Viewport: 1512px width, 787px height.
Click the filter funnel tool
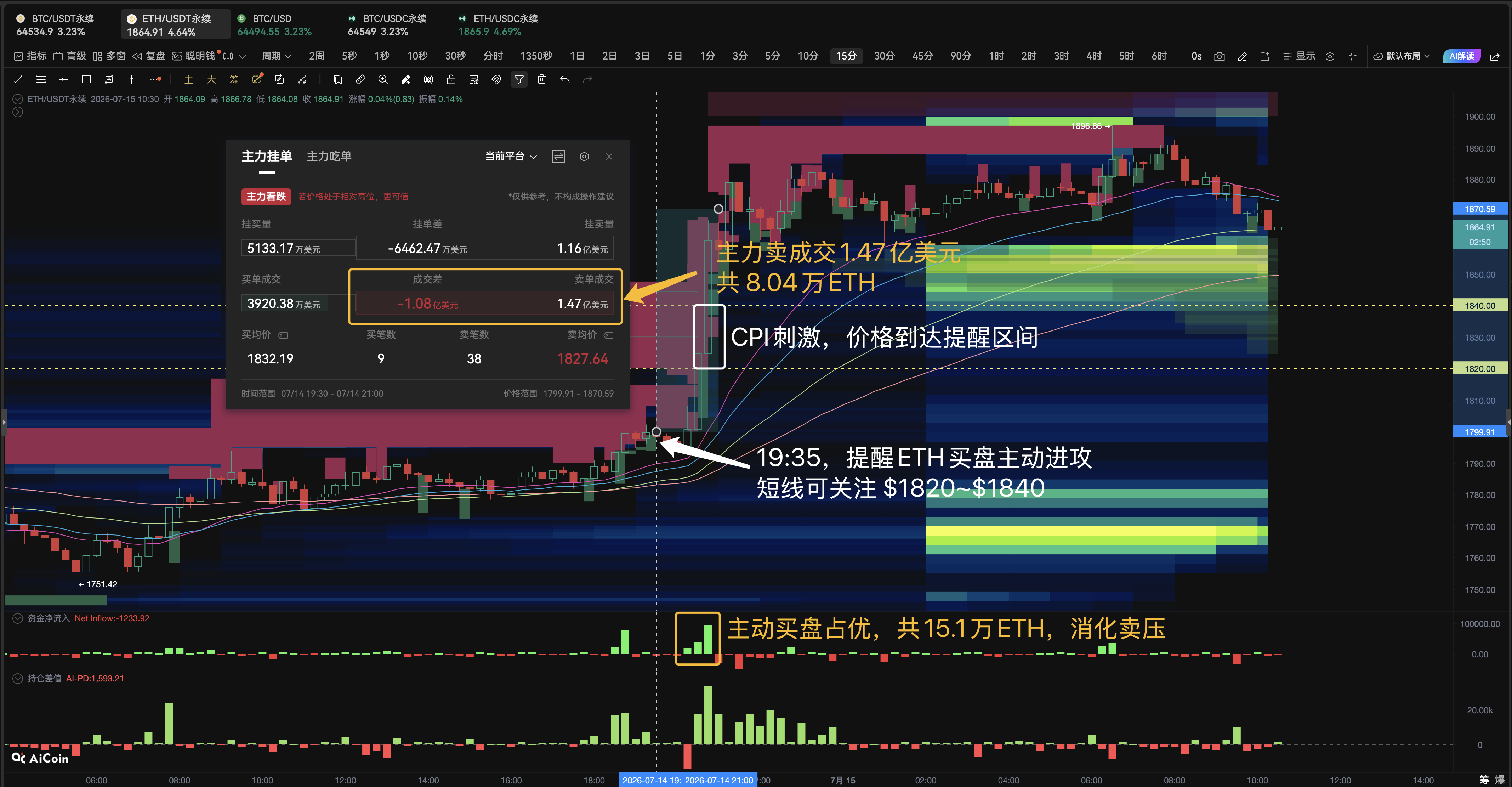pos(519,79)
